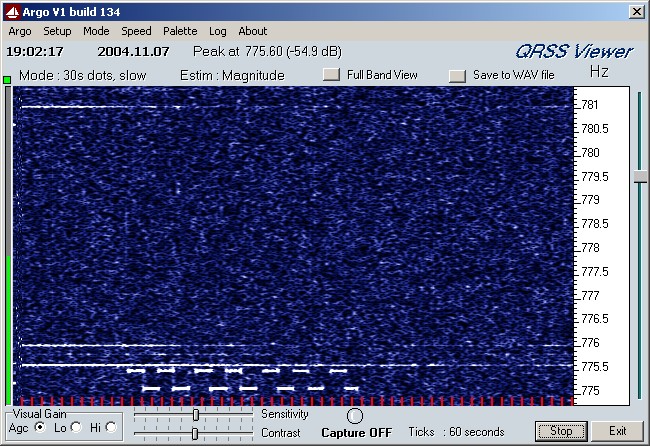Image resolution: width=650 pixels, height=446 pixels.
Task: Click the 19:02:17 time display
Action: point(35,52)
